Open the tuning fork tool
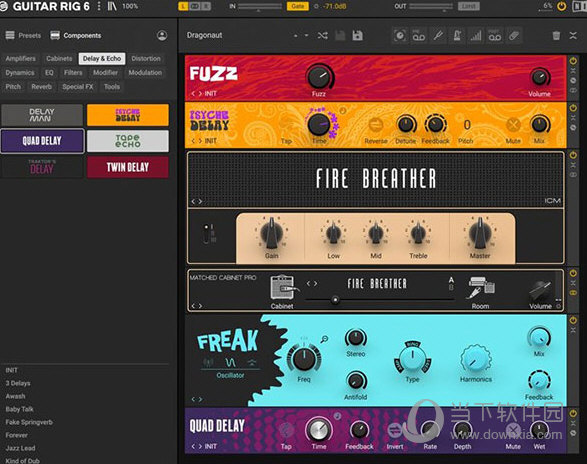 click(438, 36)
